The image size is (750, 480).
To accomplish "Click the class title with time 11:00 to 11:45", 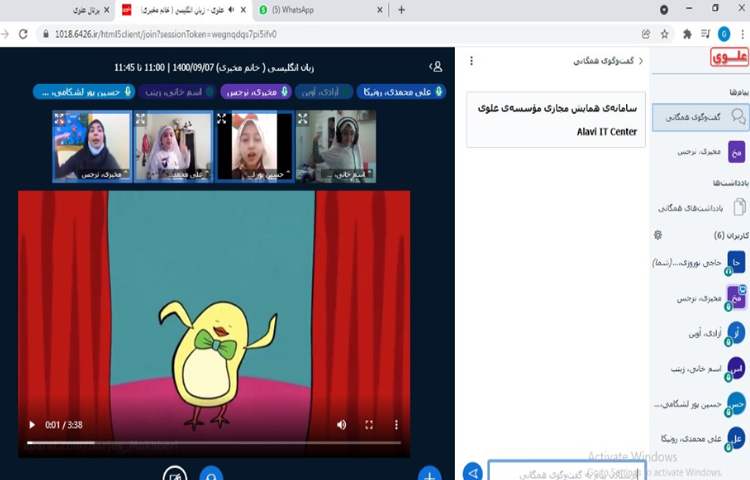I will [x=214, y=67].
